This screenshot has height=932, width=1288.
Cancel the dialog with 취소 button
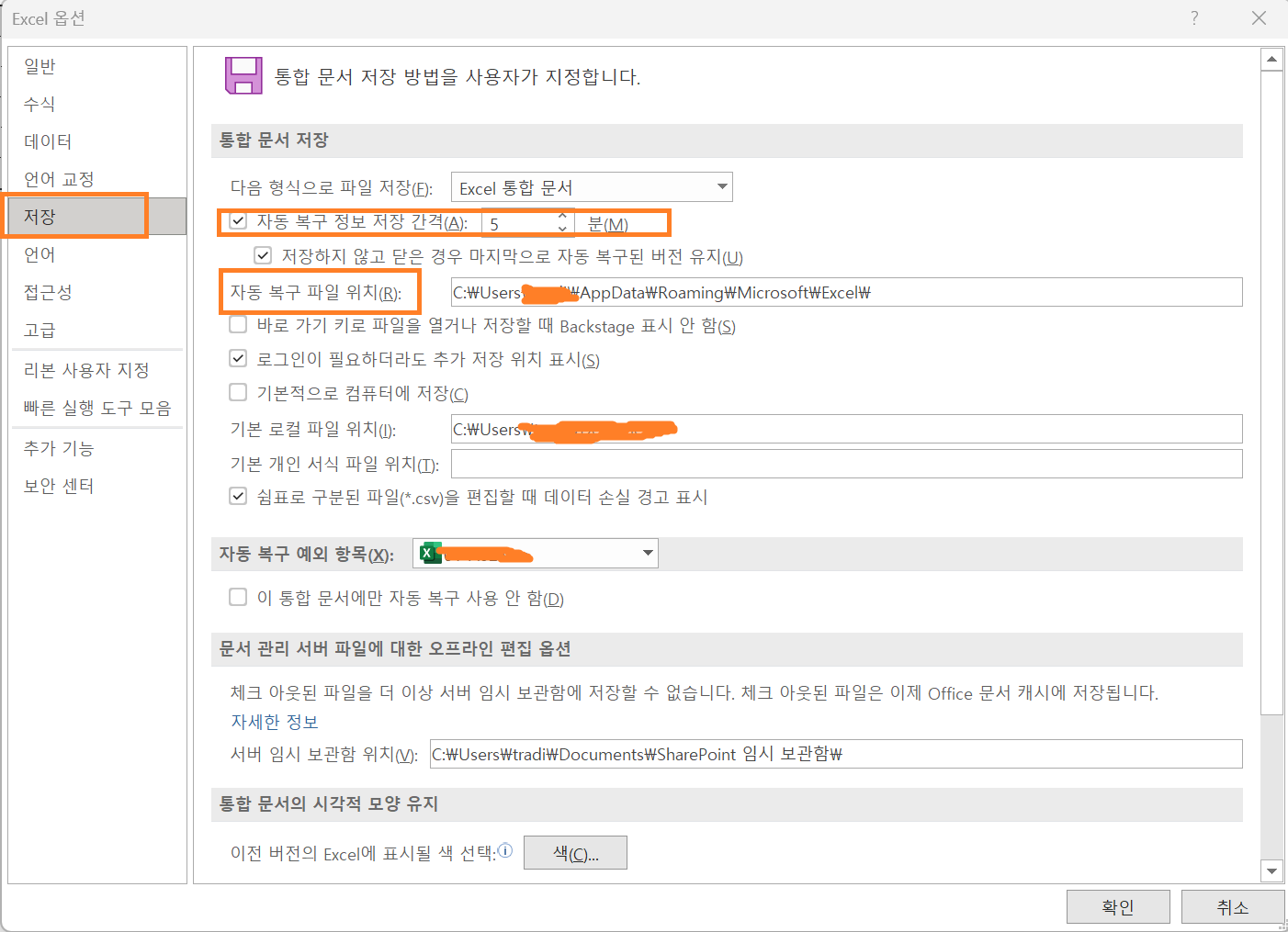tap(1232, 906)
